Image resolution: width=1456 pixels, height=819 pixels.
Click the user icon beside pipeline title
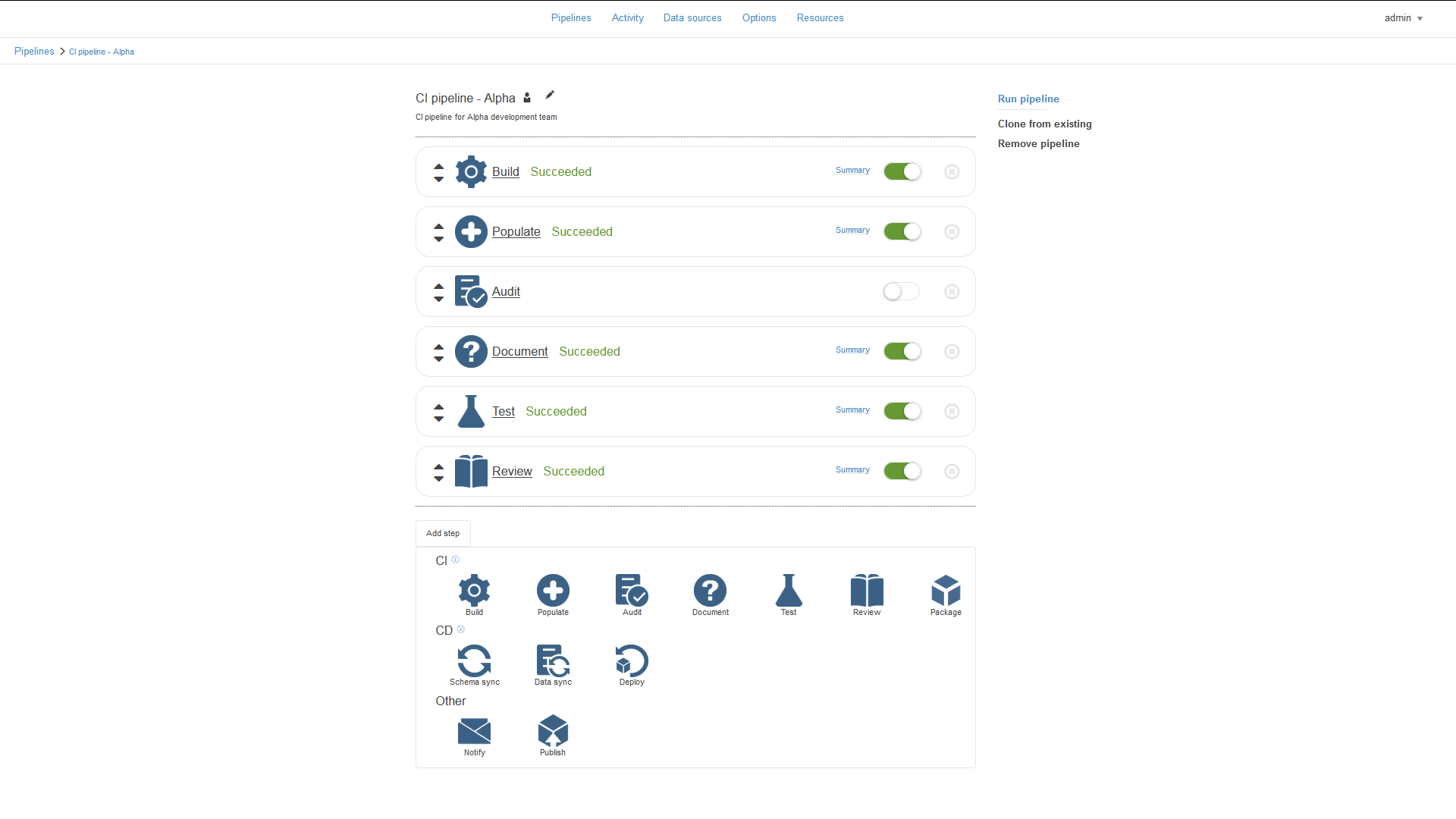pos(527,97)
